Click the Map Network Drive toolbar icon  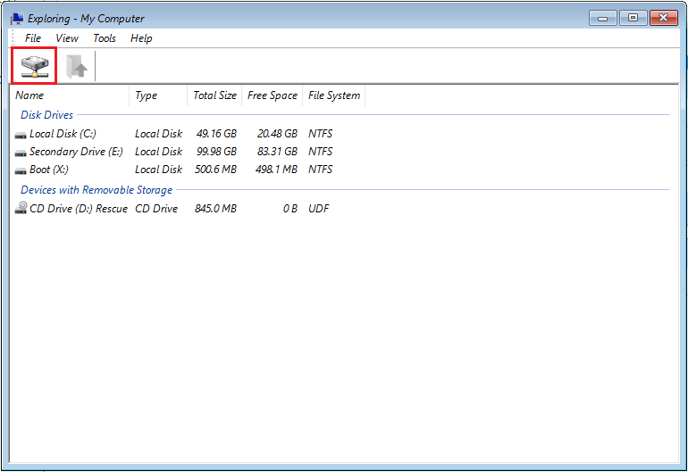[x=34, y=66]
